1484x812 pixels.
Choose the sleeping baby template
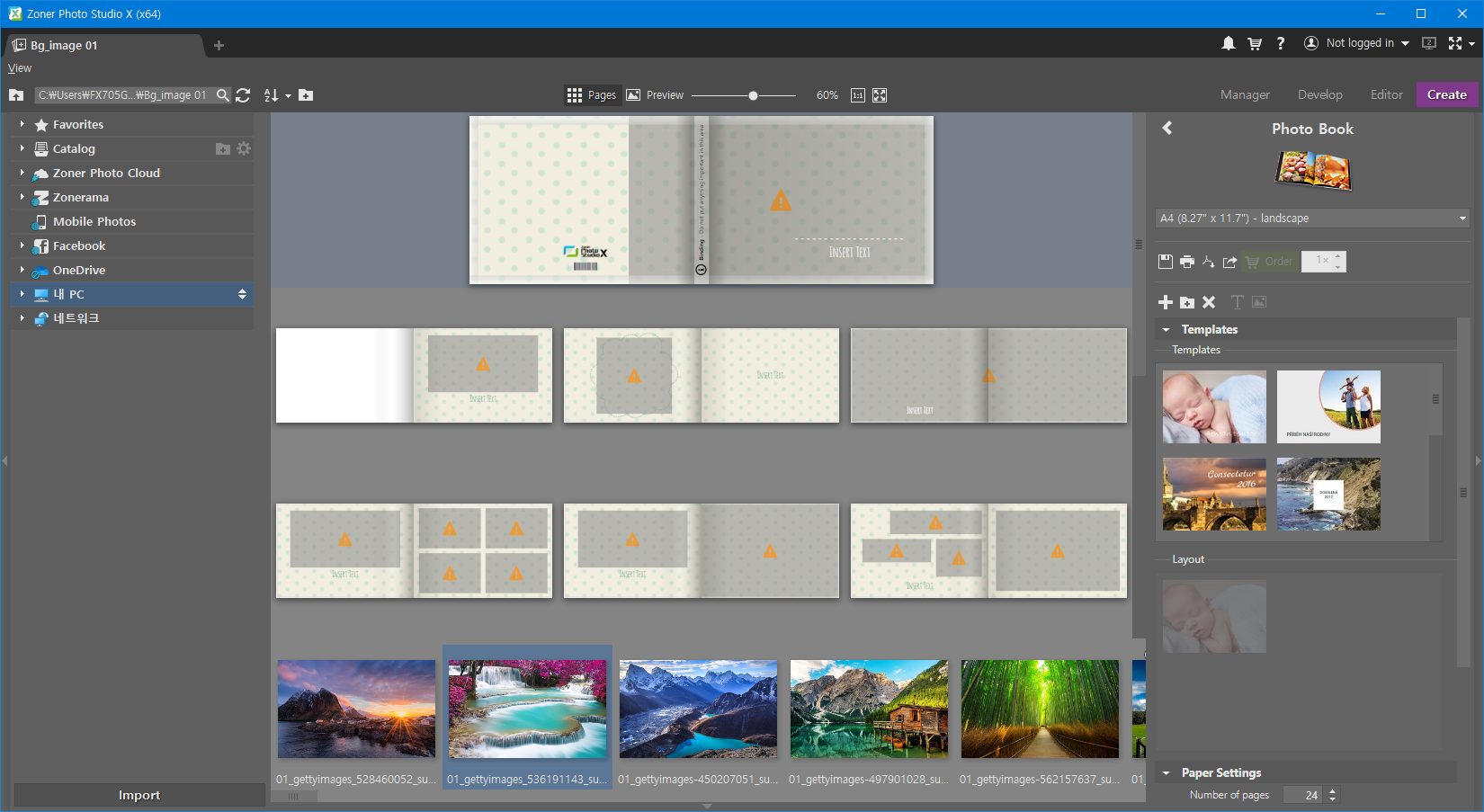pos(1214,406)
